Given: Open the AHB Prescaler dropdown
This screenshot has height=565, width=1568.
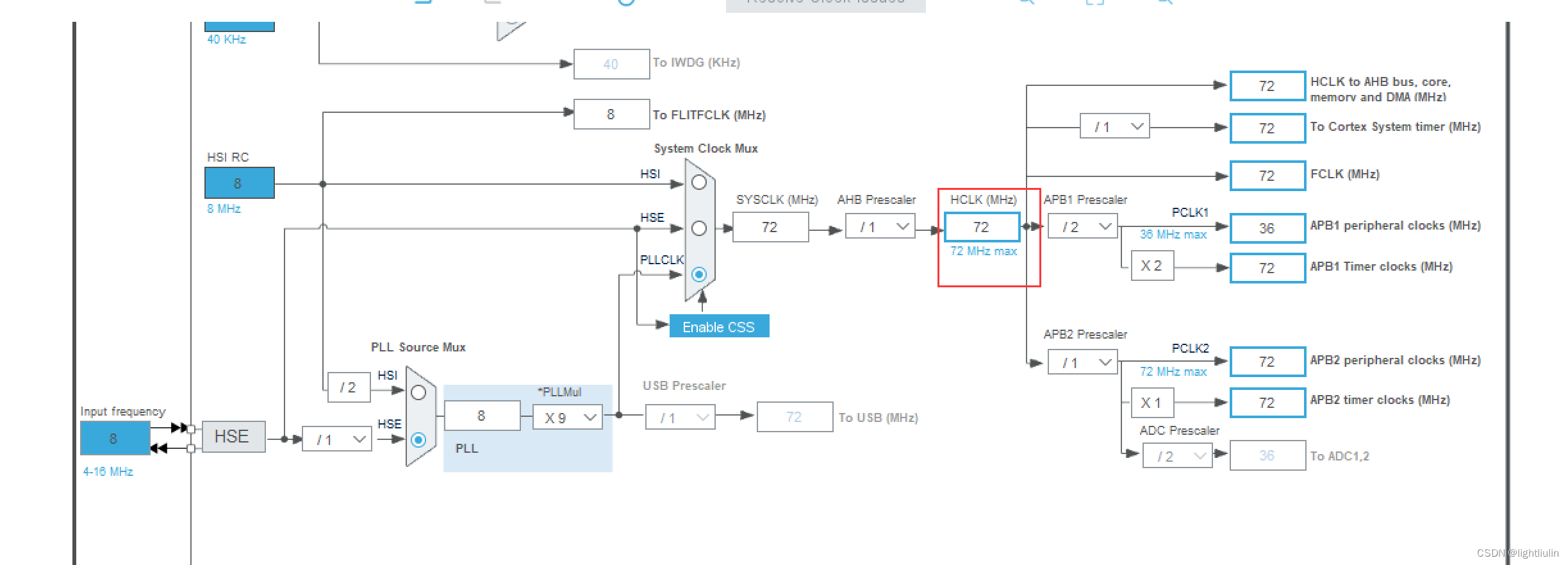Looking at the screenshot, I should pyautogui.click(x=880, y=226).
